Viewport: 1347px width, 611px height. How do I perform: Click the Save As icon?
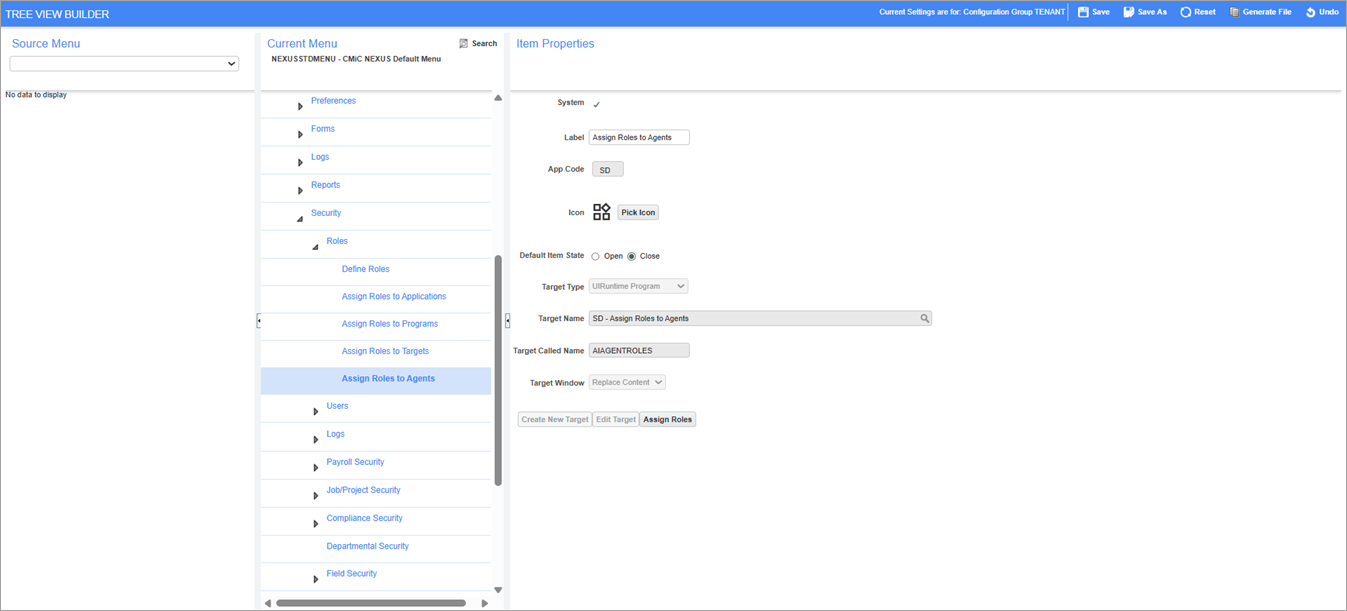click(1129, 13)
